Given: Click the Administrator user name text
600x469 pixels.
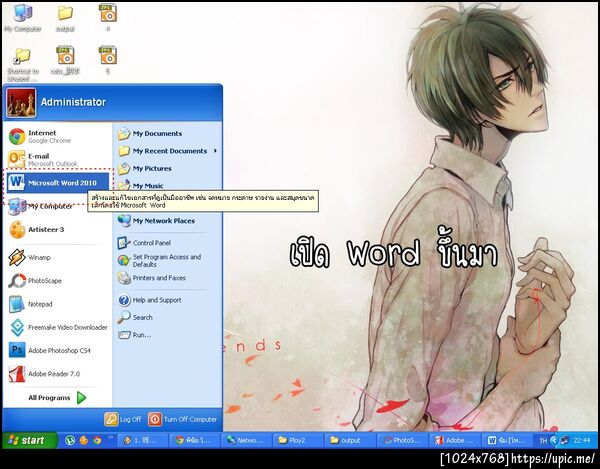Looking at the screenshot, I should coord(73,102).
